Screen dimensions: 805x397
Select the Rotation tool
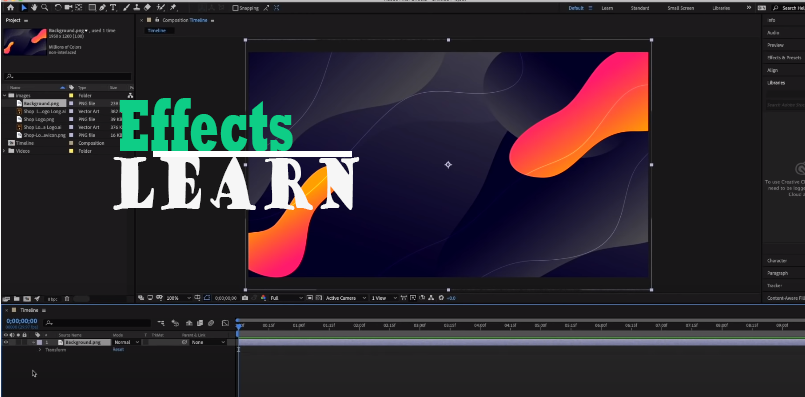tap(58, 8)
